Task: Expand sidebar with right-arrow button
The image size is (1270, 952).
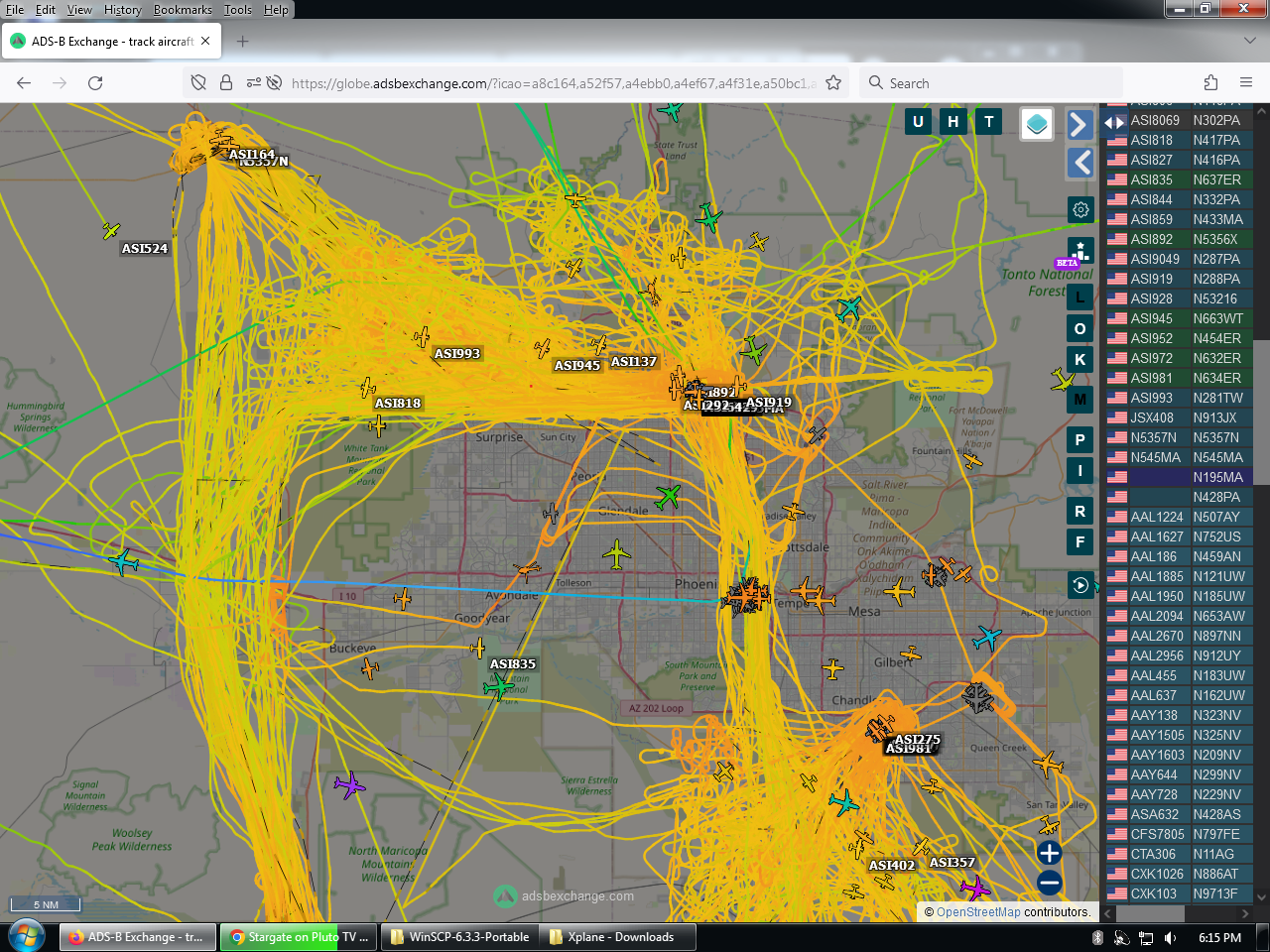Action: pos(1080,124)
